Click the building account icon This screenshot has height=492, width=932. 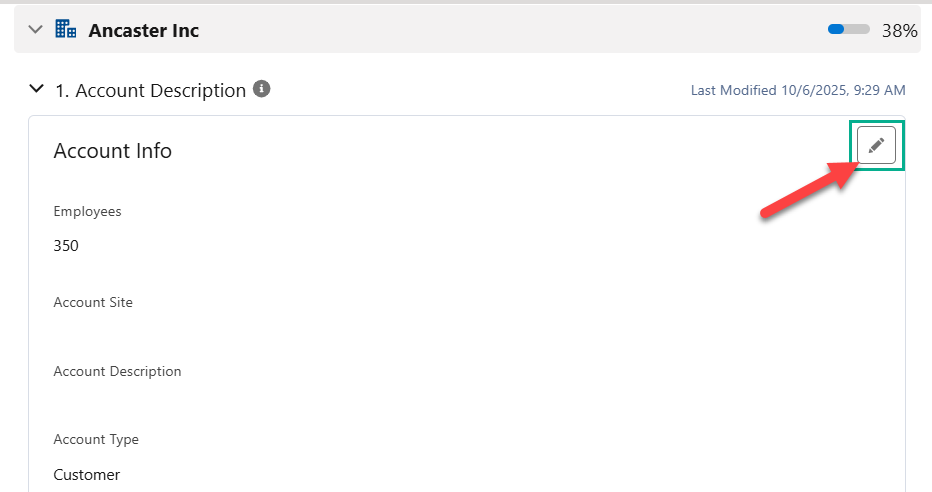[66, 29]
